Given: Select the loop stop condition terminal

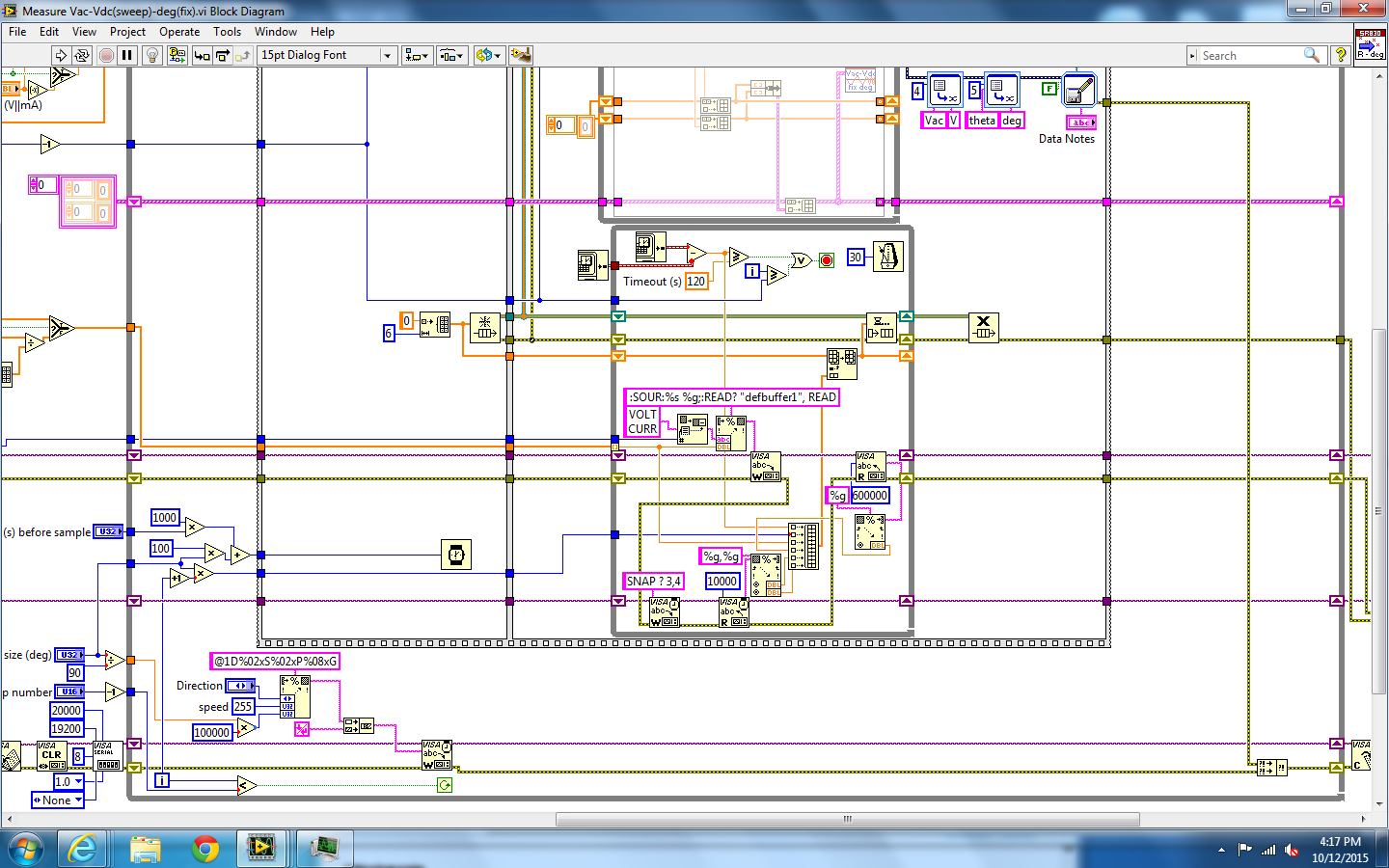Looking at the screenshot, I should pyautogui.click(x=827, y=260).
